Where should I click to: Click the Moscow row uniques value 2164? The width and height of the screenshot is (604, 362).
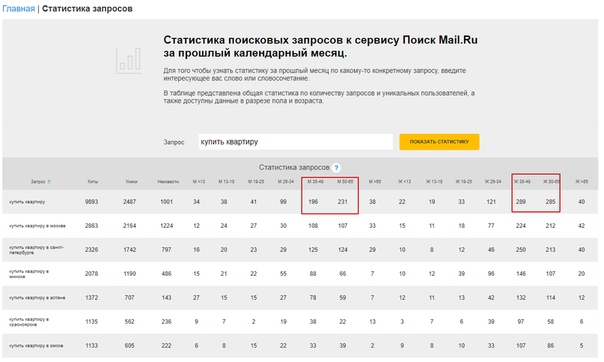coord(129,226)
